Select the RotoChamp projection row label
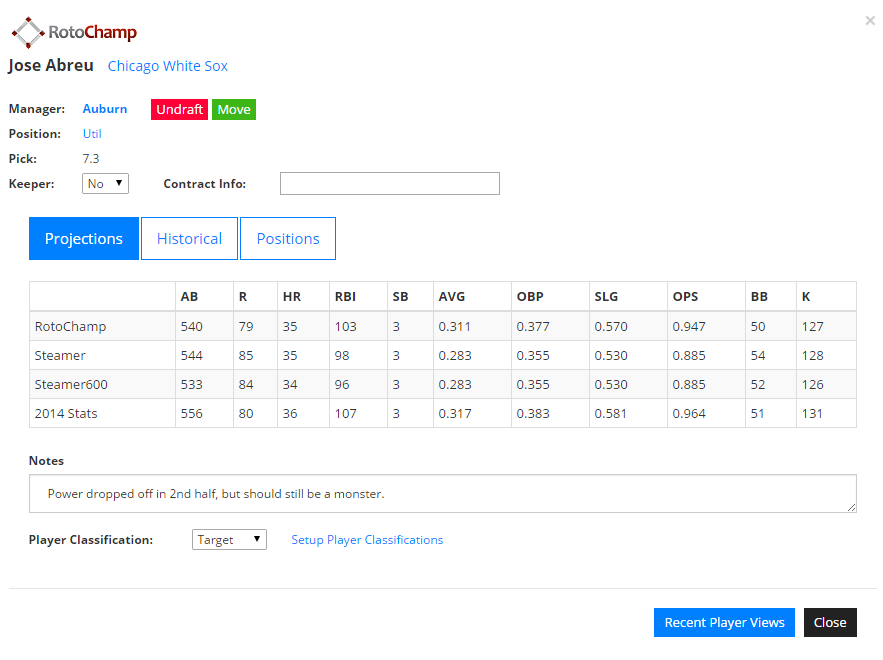 tap(70, 327)
